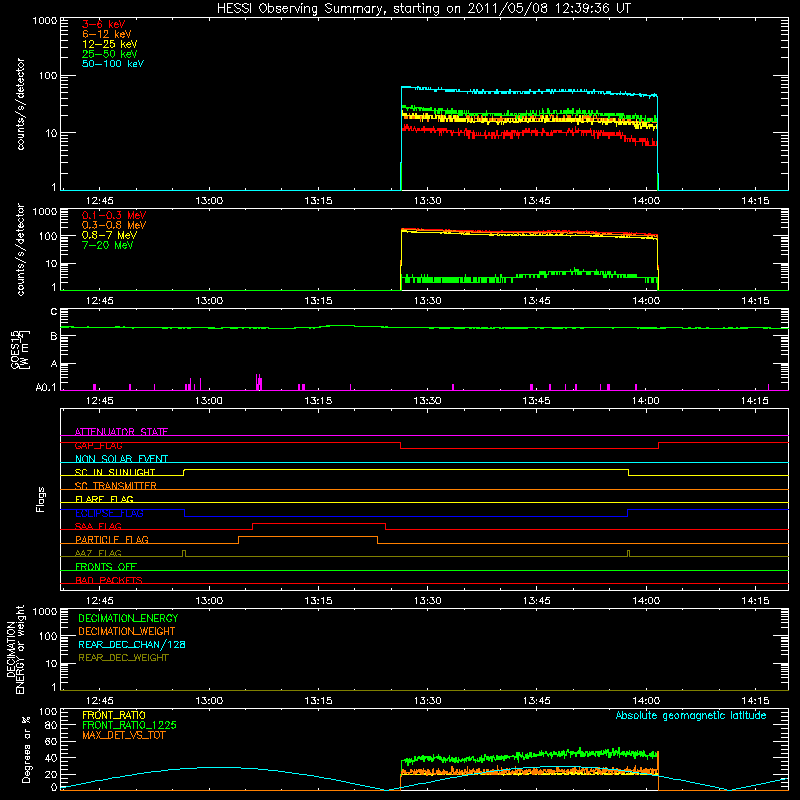
Task: Click the Absolute geomagnetic latitude label
Action: 691,715
